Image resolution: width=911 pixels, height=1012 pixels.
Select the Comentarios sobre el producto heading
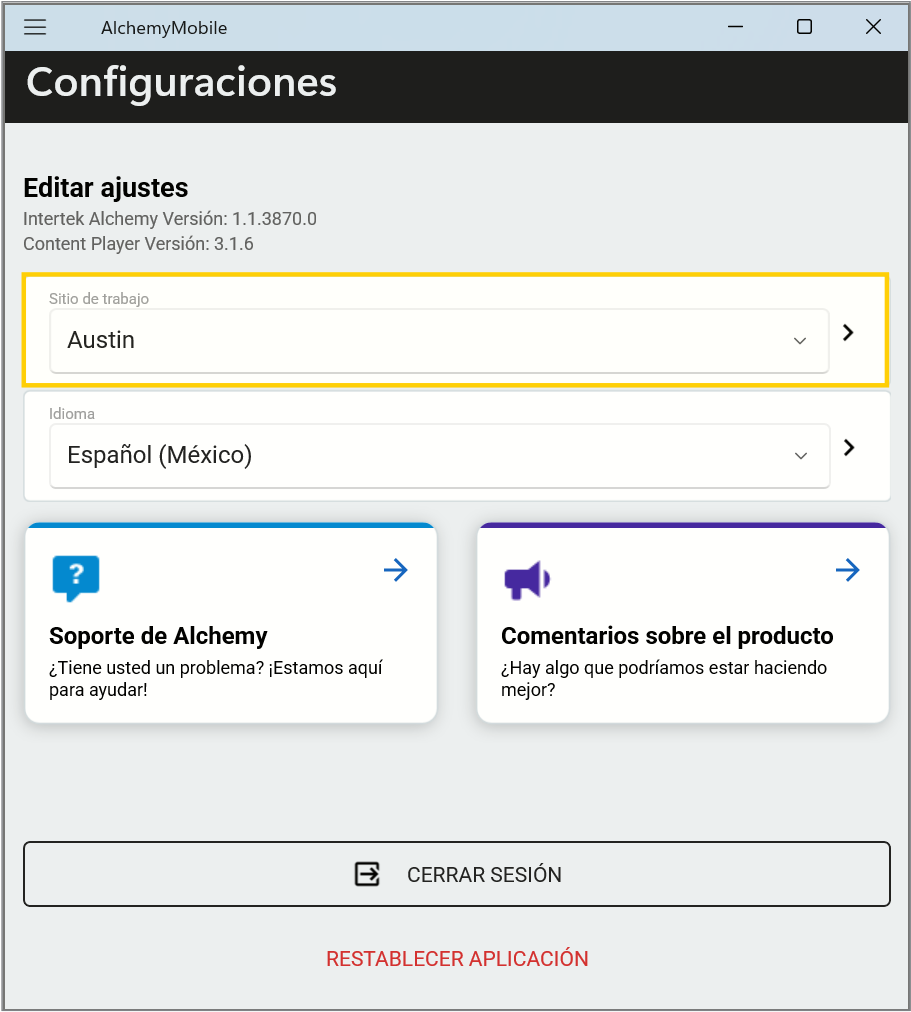pos(667,636)
